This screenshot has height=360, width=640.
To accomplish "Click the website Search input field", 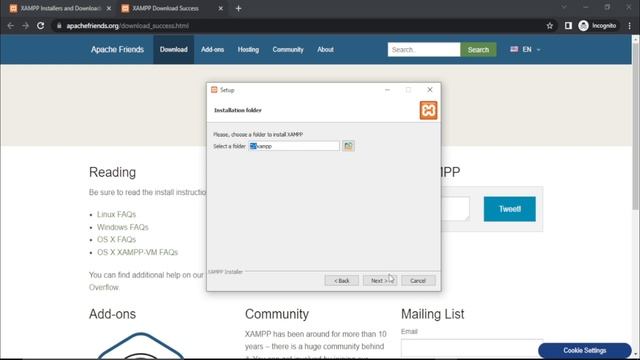I will (424, 49).
